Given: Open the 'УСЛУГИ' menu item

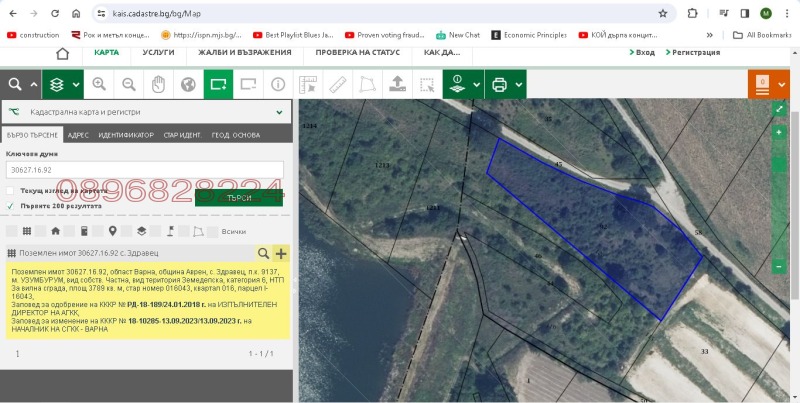Looking at the screenshot, I should (158, 52).
